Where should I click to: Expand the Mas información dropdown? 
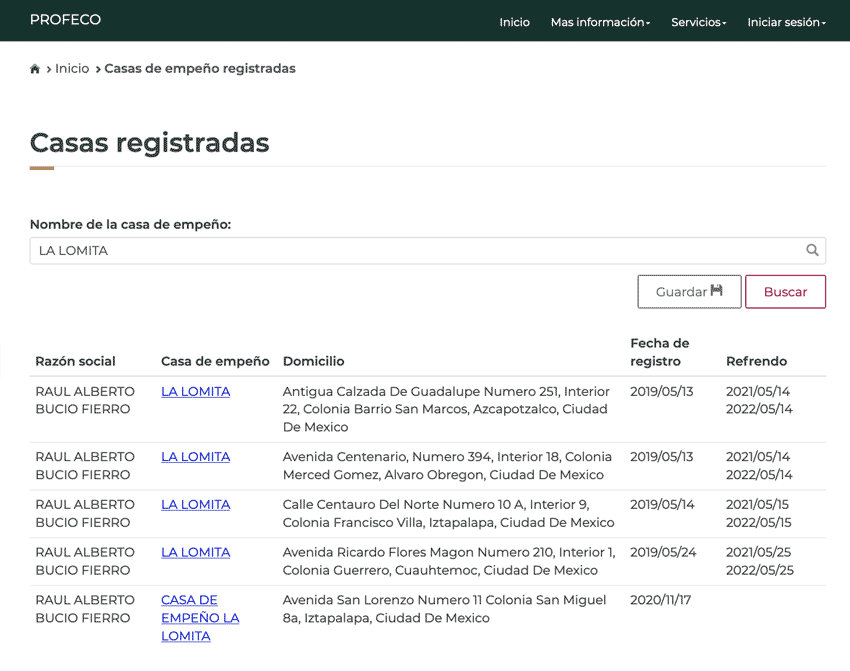click(600, 22)
